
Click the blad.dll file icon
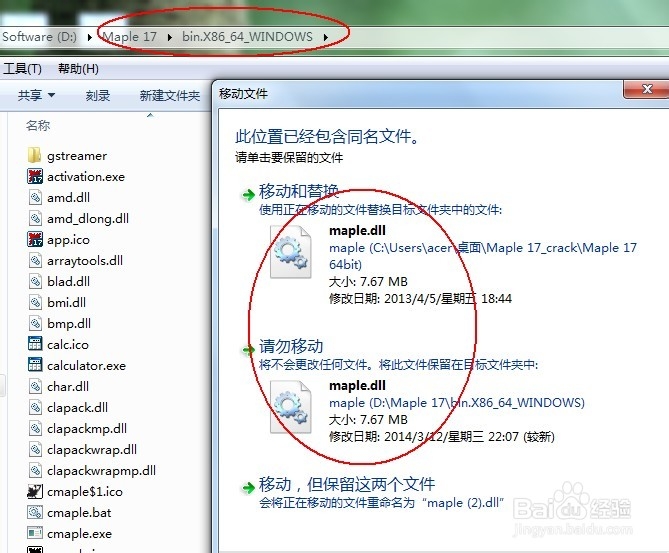coord(35,281)
